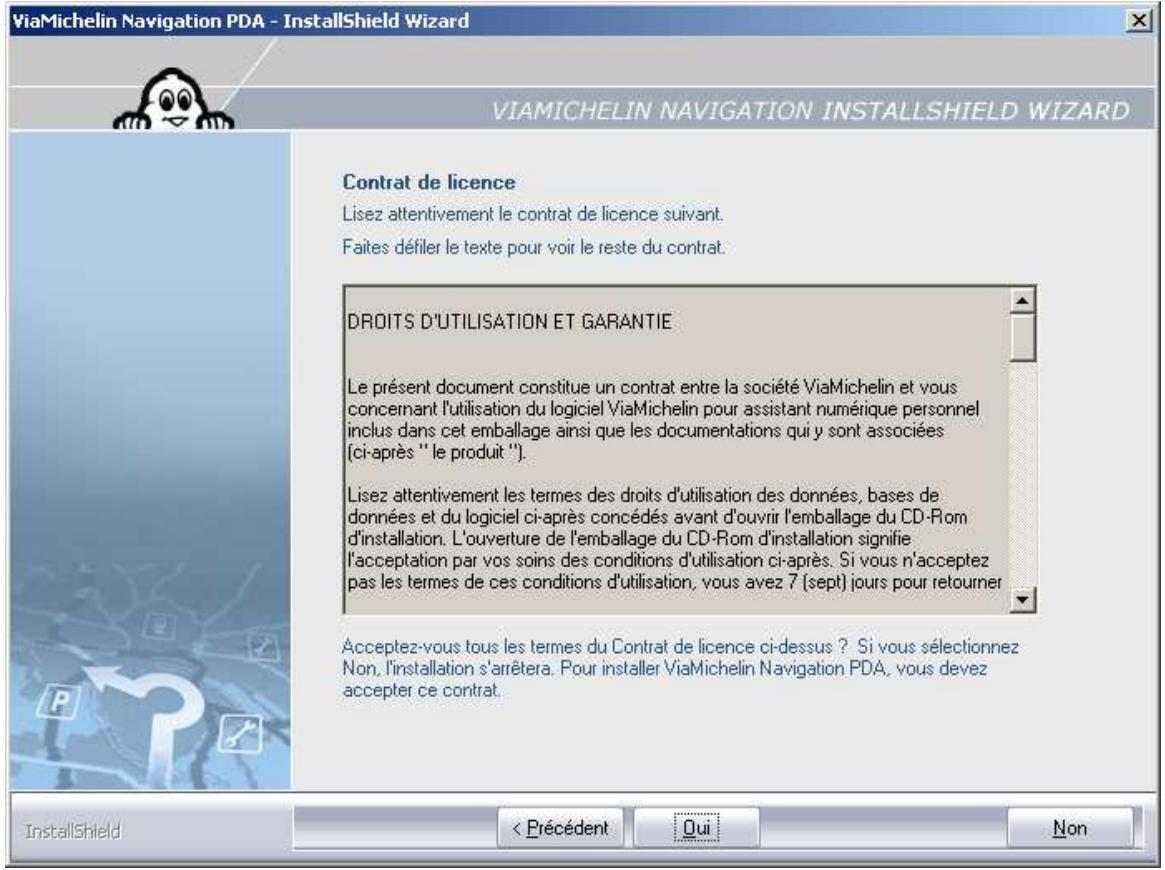Click the 'Contrat de licence' heading
Viewport: 1165px width, 870px height.
[429, 182]
